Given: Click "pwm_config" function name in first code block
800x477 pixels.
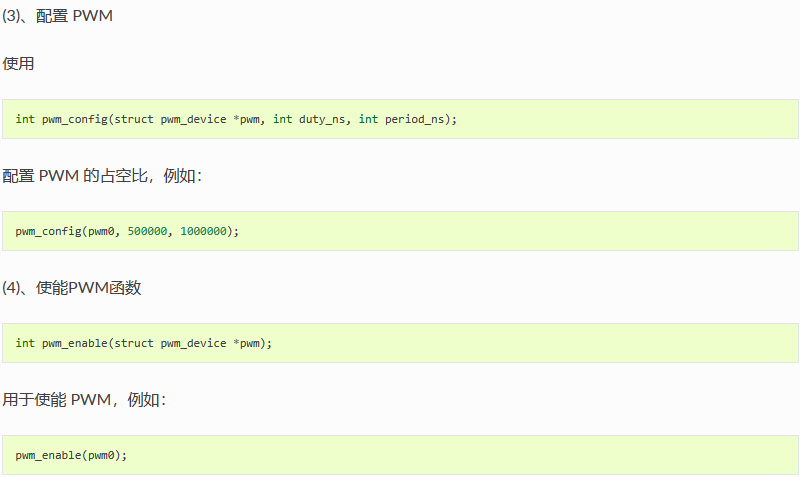Looking at the screenshot, I should [x=74, y=119].
